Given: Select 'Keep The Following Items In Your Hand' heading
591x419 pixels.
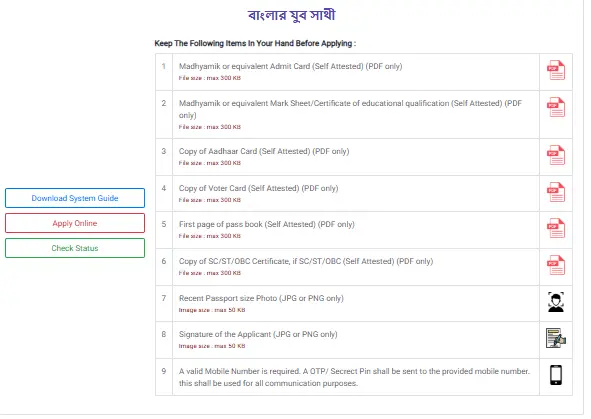Looking at the screenshot, I should tap(255, 43).
